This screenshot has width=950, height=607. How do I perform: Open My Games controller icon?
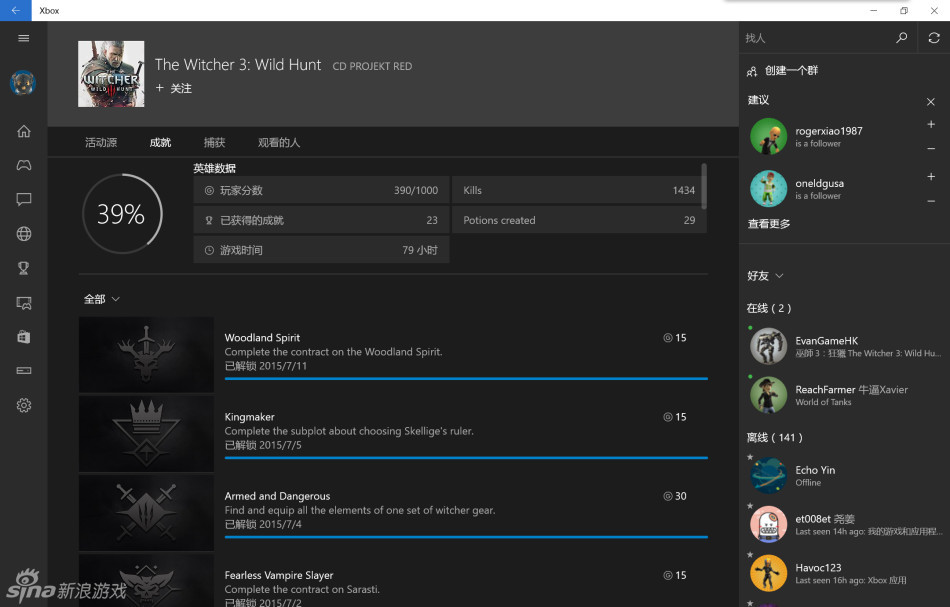(24, 165)
